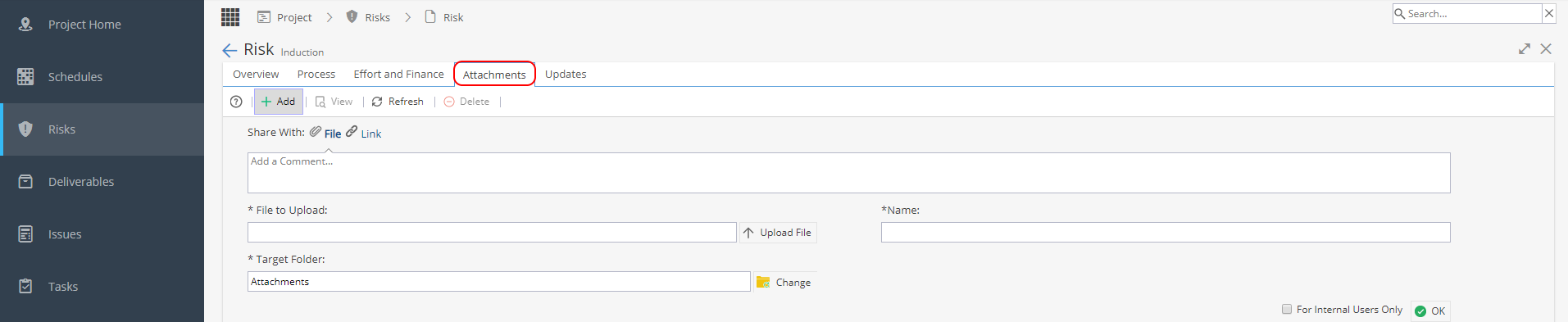Expand panel with diagonal arrows icon
The width and height of the screenshot is (1568, 322).
[x=1525, y=49]
